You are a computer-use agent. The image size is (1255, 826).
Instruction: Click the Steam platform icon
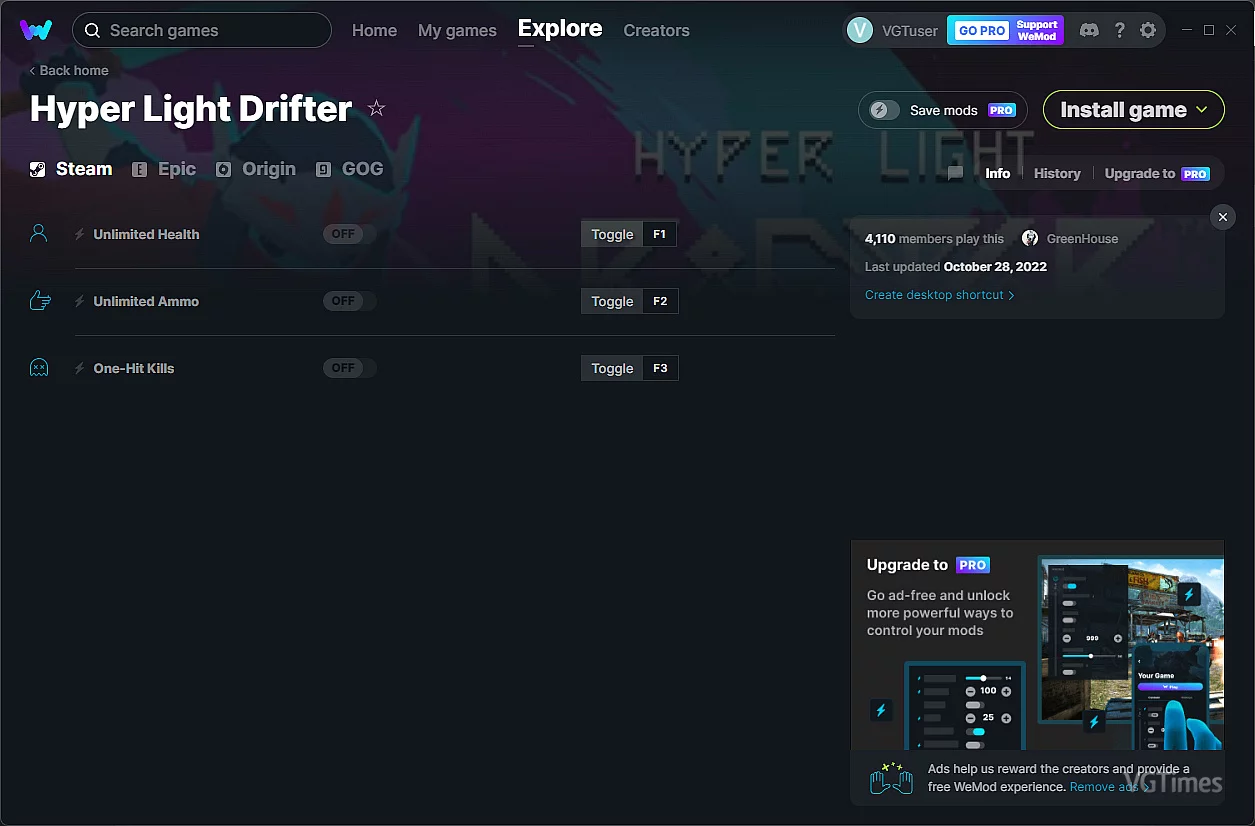point(37,169)
